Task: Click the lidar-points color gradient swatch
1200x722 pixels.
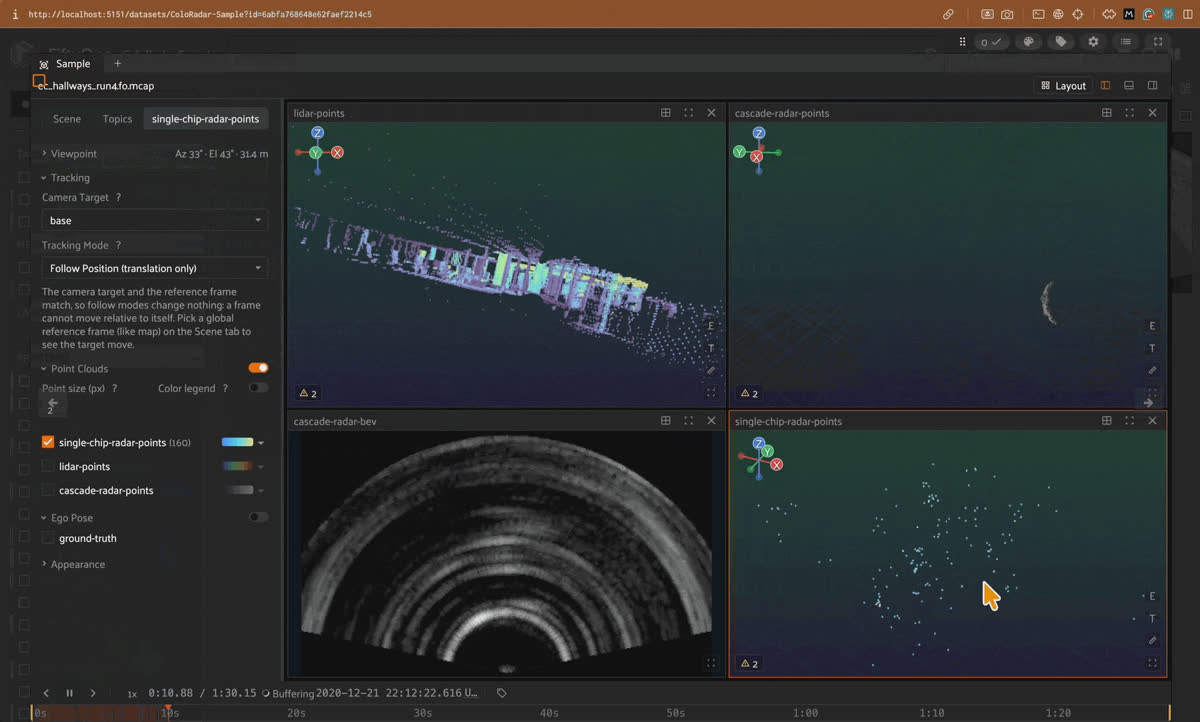Action: 237,466
